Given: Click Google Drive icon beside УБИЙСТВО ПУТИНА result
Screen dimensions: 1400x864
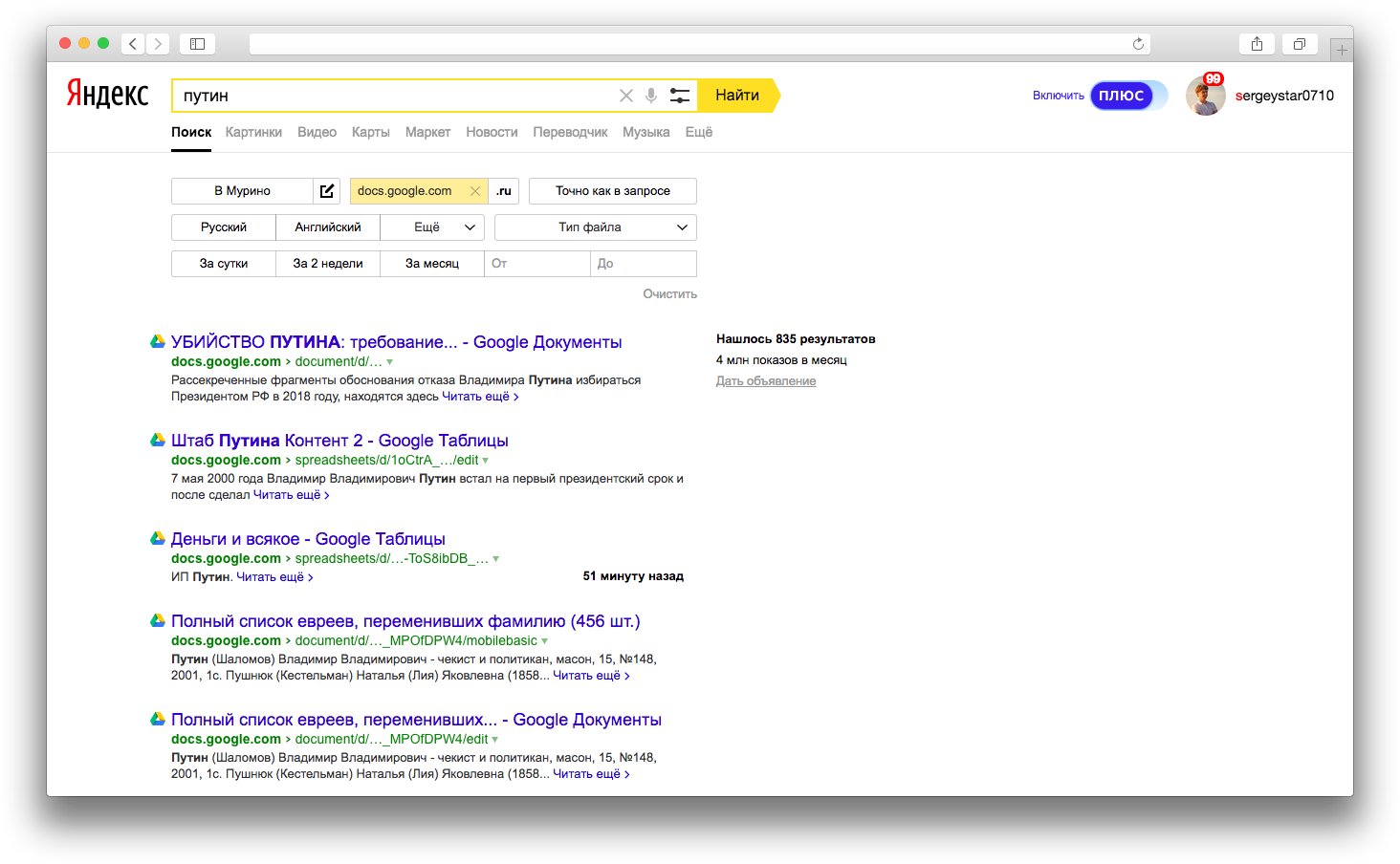Looking at the screenshot, I should 158,341.
